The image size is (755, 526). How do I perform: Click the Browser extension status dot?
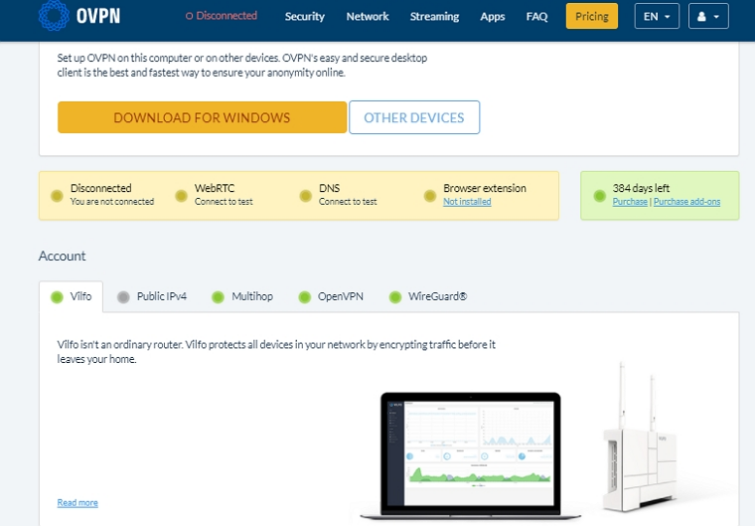click(x=430, y=196)
